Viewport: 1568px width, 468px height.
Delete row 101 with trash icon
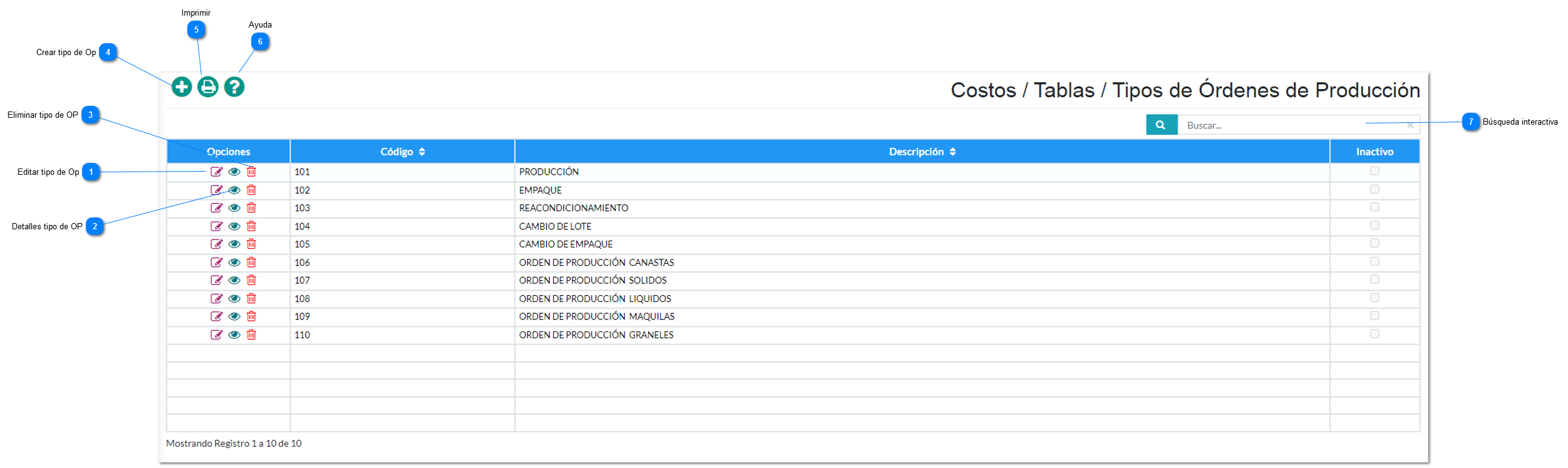pos(251,172)
